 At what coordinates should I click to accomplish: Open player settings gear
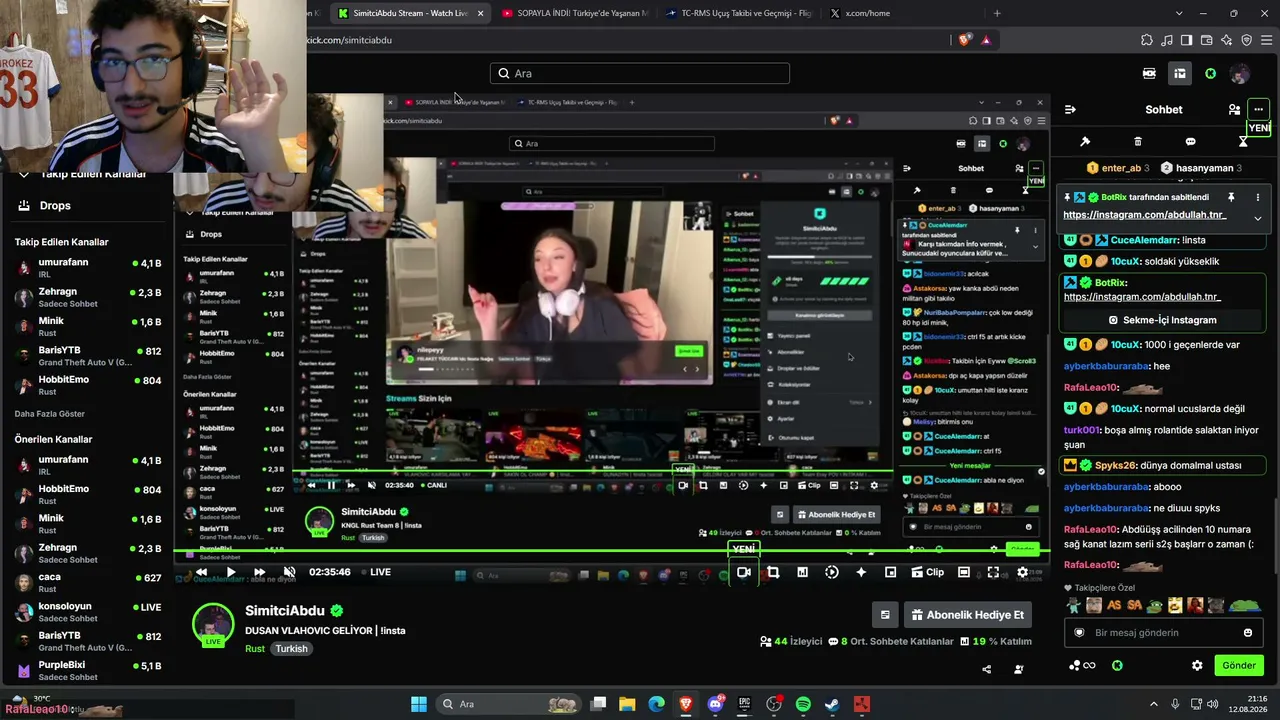pyautogui.click(x=1022, y=572)
